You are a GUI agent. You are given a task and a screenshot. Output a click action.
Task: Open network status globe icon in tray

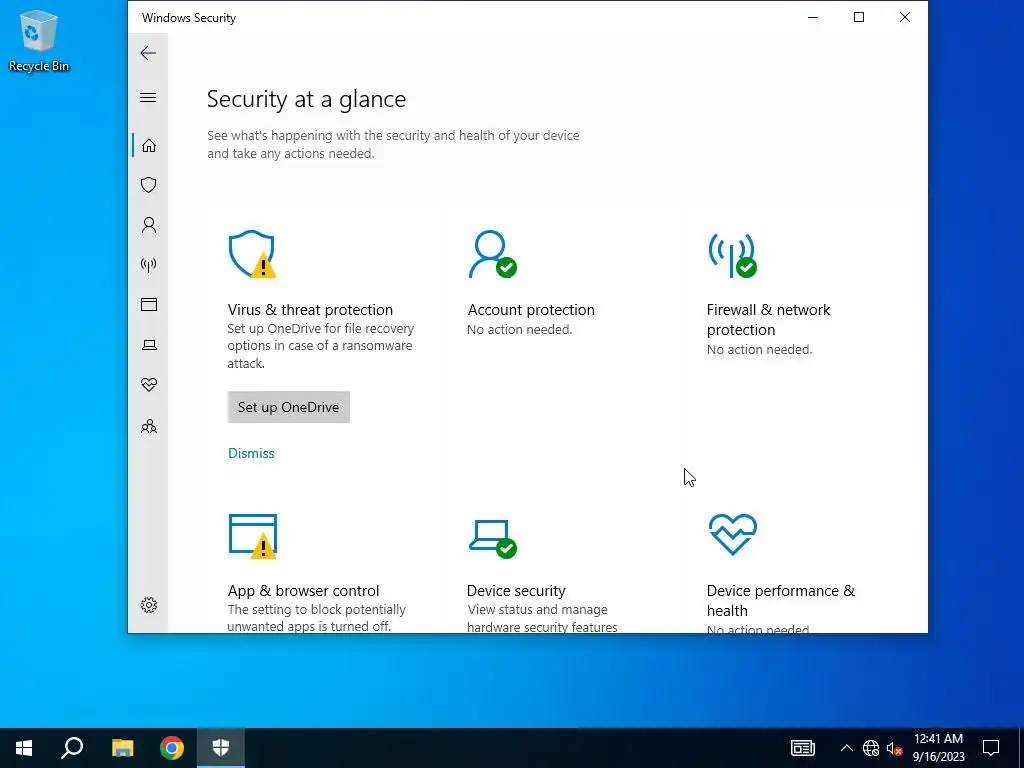coord(871,748)
